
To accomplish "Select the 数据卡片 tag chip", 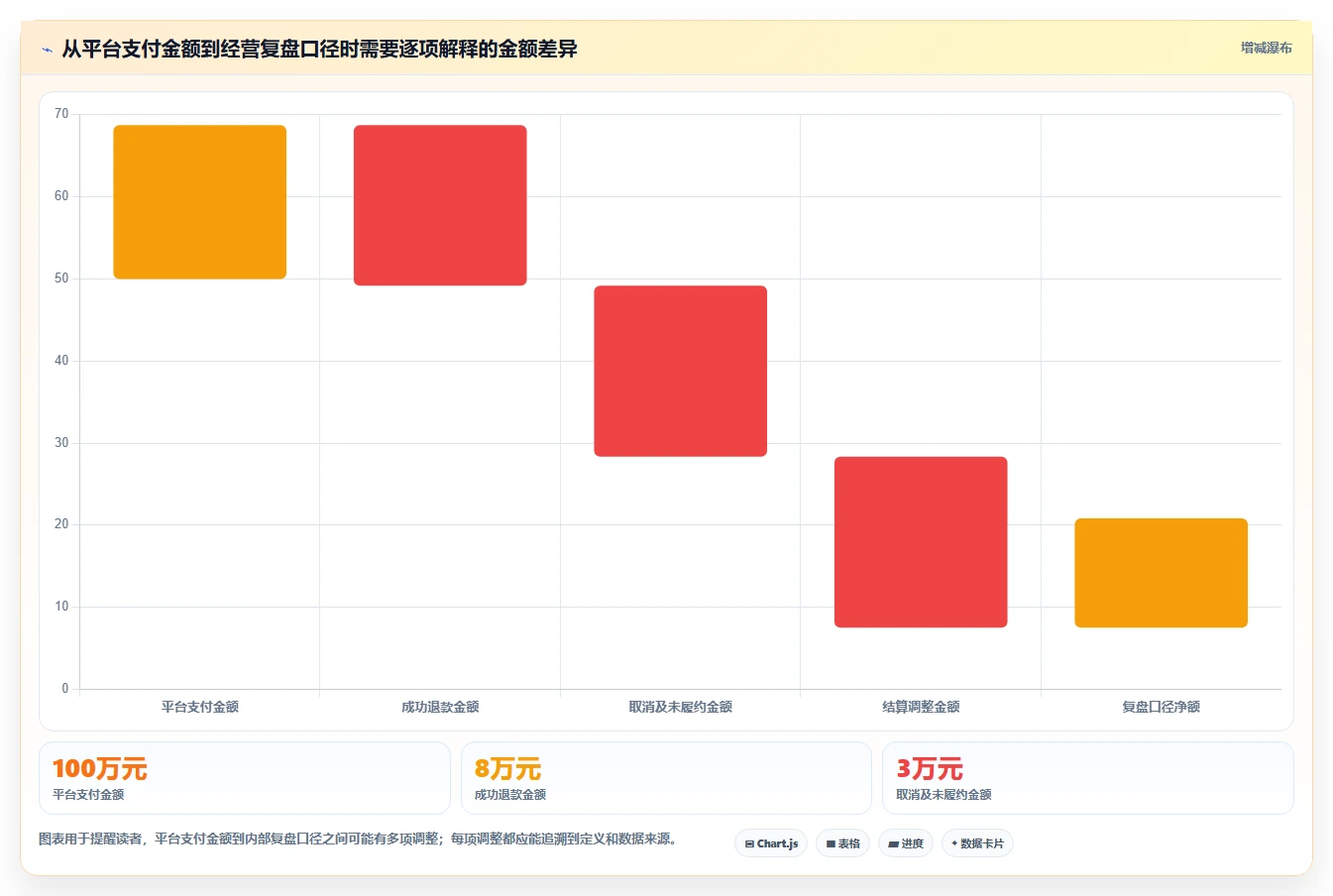I will point(977,843).
